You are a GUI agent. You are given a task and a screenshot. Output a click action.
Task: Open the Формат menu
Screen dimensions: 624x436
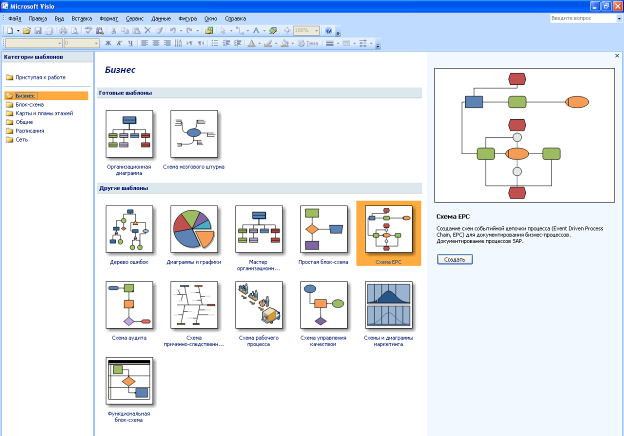coord(109,18)
